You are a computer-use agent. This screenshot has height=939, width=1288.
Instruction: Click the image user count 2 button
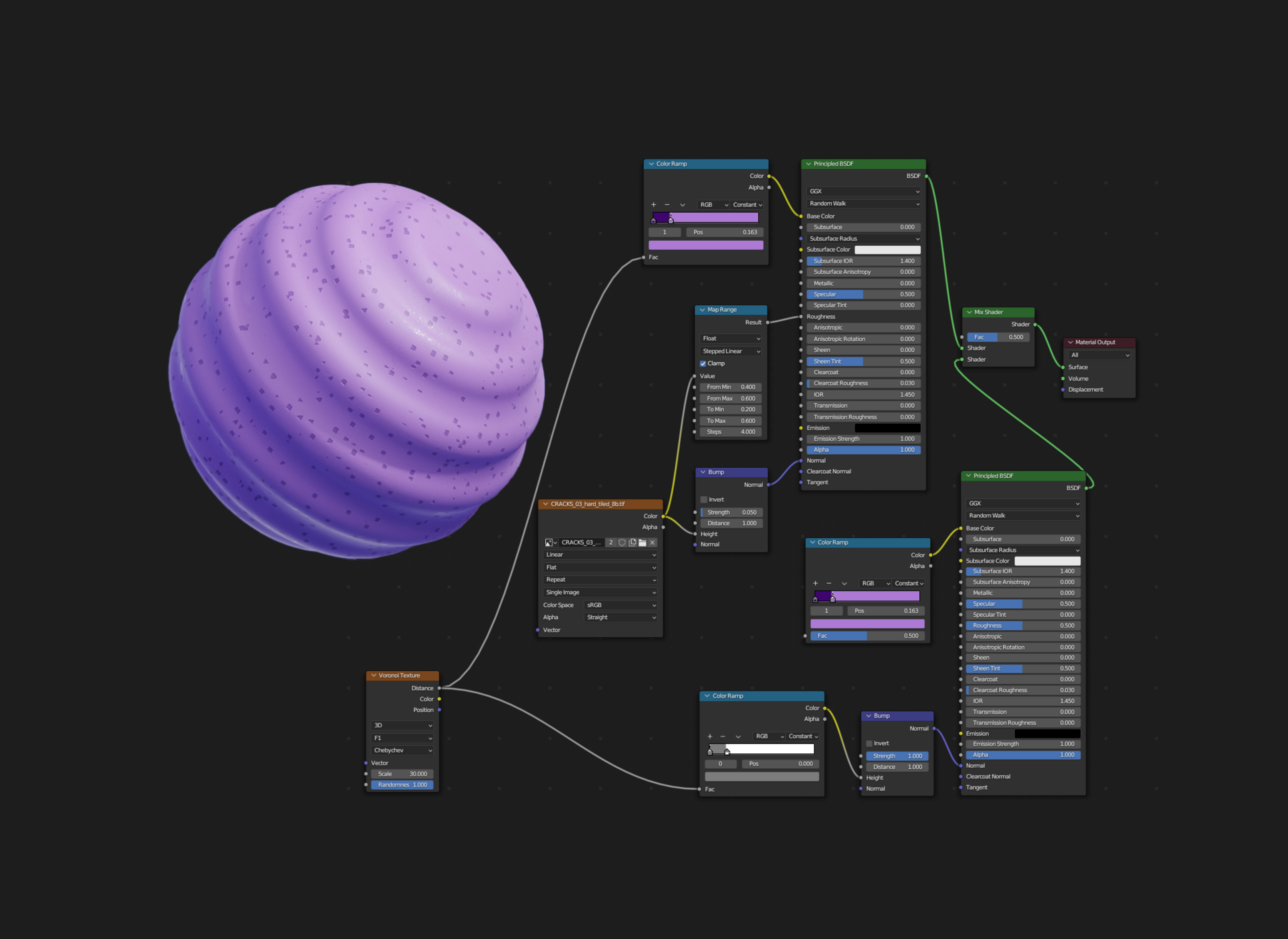611,542
